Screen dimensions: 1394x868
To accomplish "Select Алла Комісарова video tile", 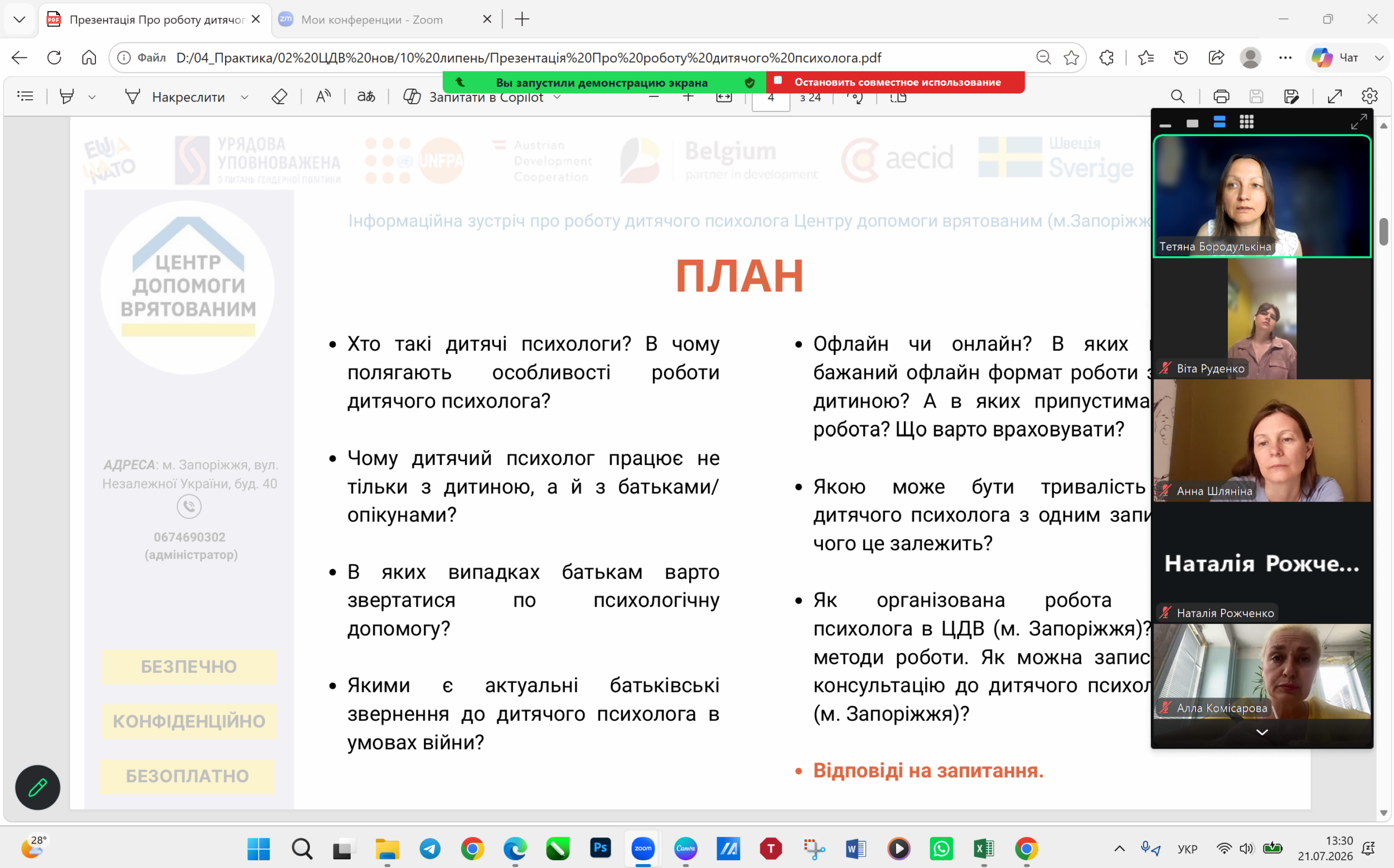I will point(1262,671).
